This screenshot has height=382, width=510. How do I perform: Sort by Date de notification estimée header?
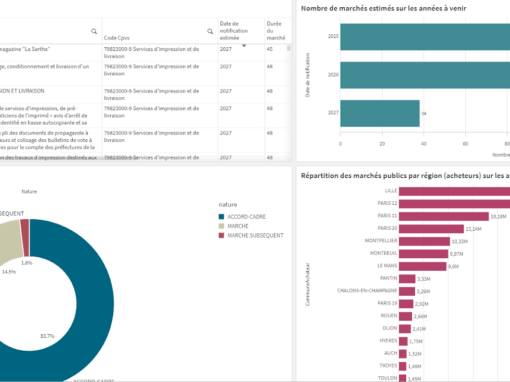click(x=234, y=31)
